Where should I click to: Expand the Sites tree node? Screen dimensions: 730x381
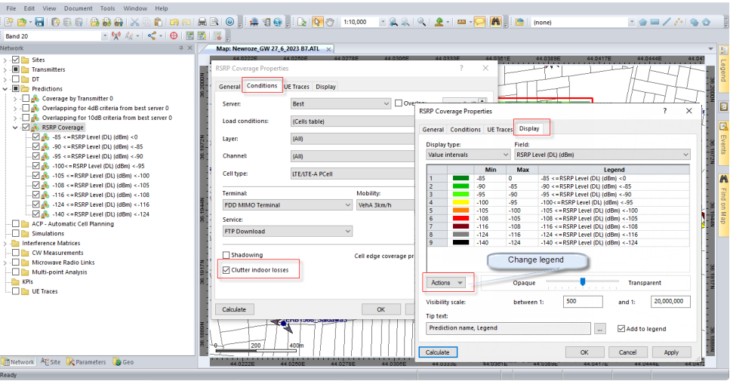coord(6,60)
